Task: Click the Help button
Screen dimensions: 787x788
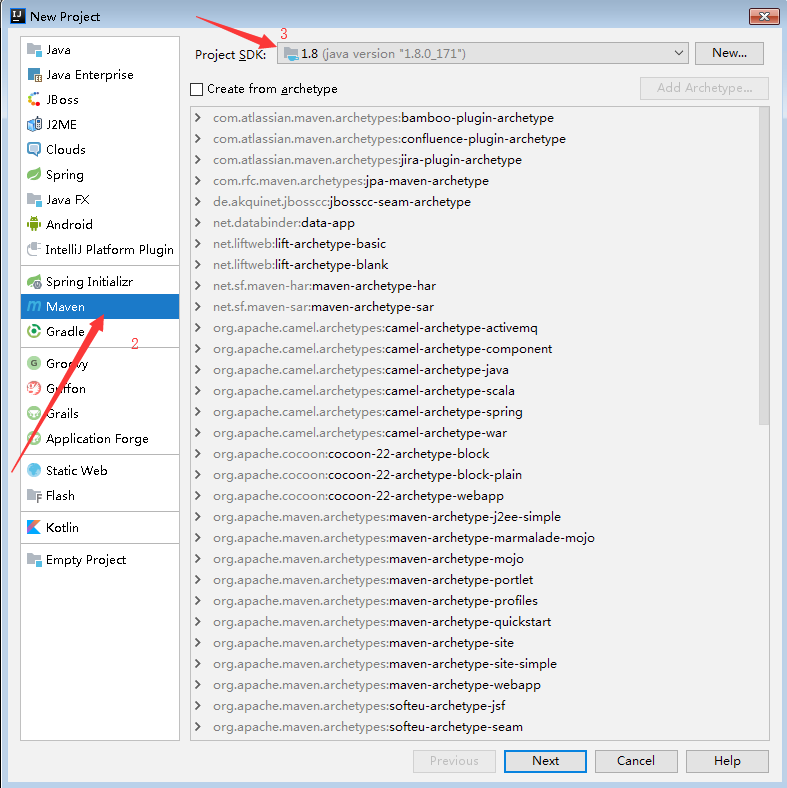Action: (x=727, y=761)
